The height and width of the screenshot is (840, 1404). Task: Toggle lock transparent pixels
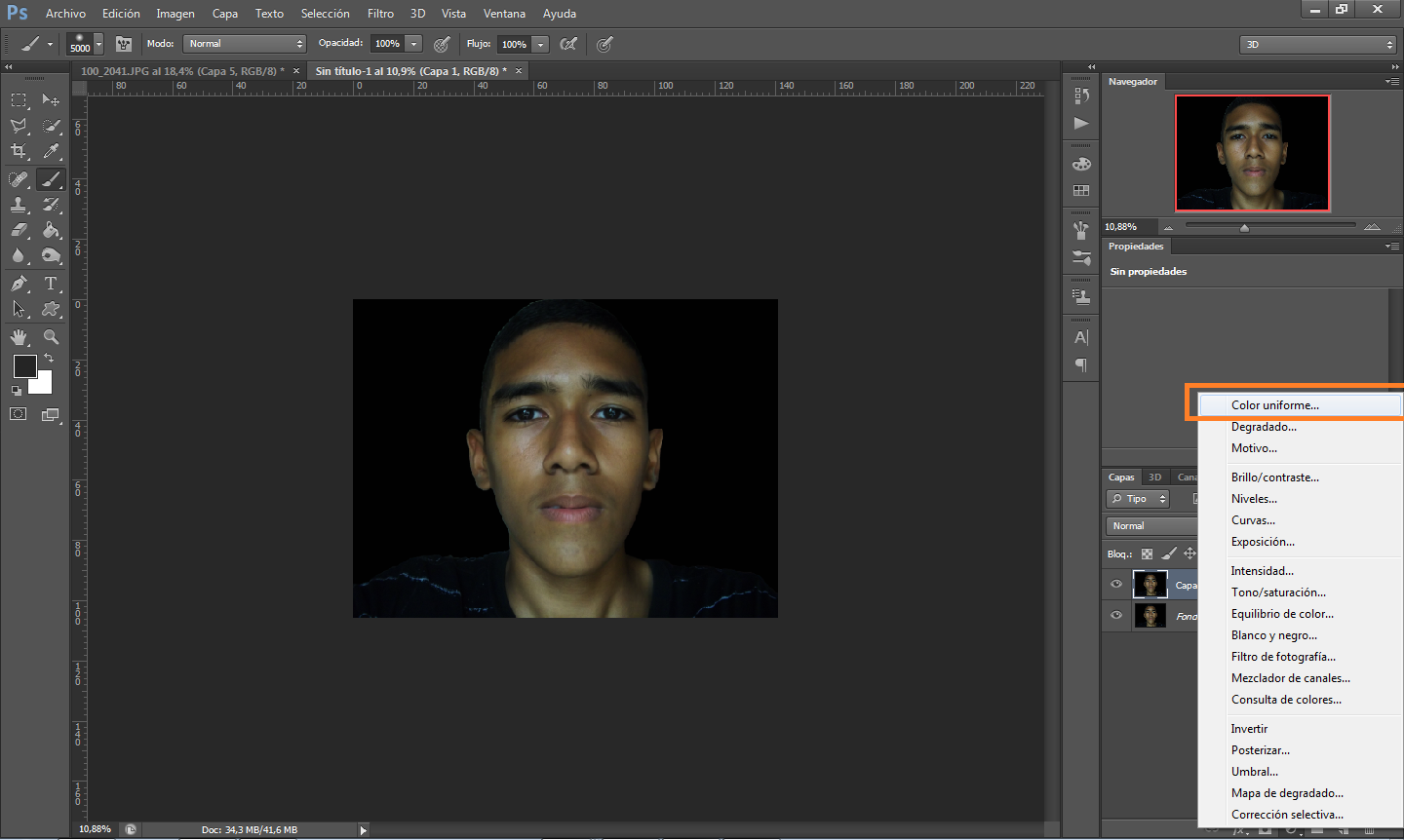pyautogui.click(x=1148, y=554)
